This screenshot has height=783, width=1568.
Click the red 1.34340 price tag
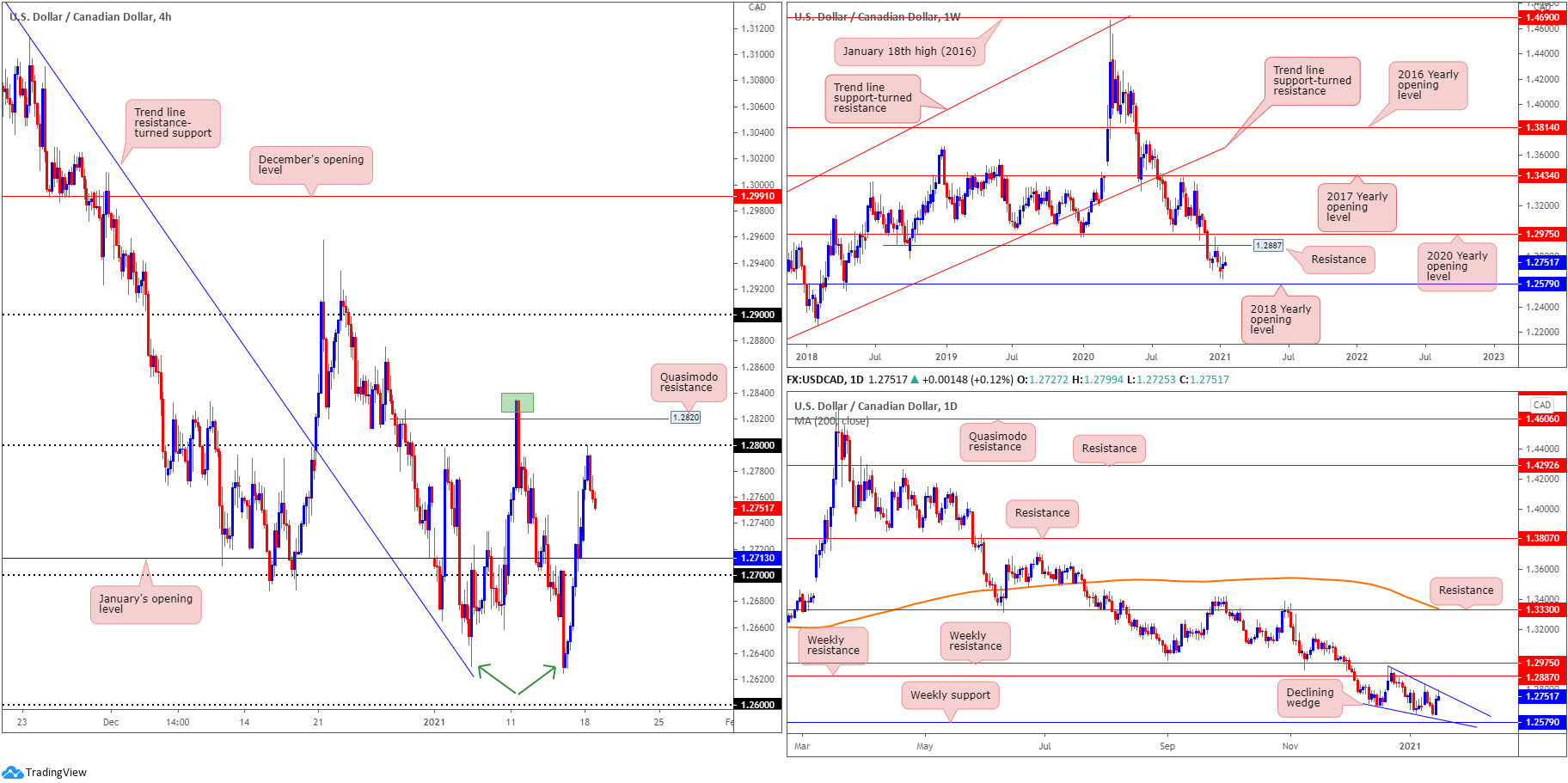point(1541,175)
